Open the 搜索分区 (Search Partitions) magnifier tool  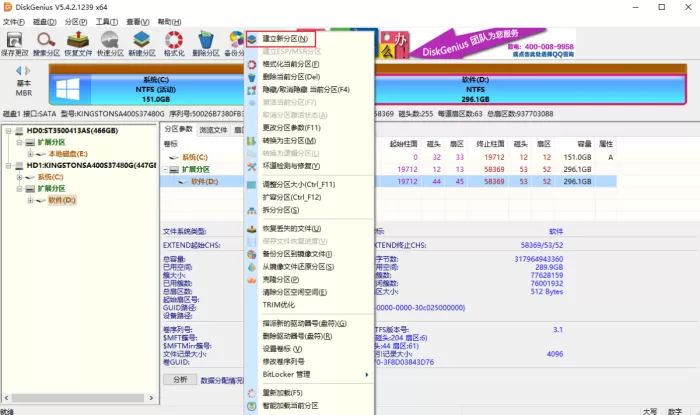pos(46,44)
